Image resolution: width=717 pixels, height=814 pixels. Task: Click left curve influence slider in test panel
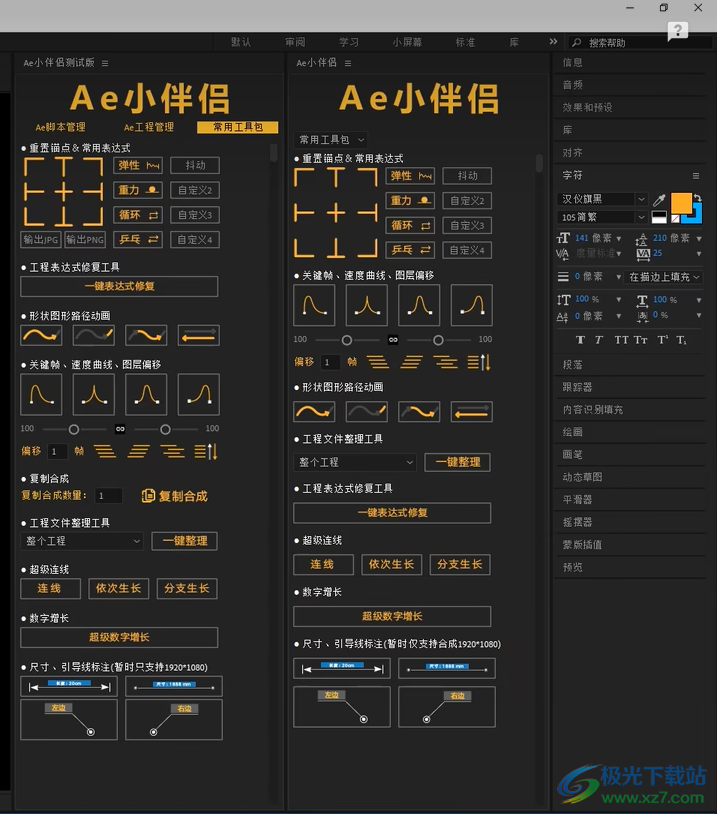[x=74, y=429]
